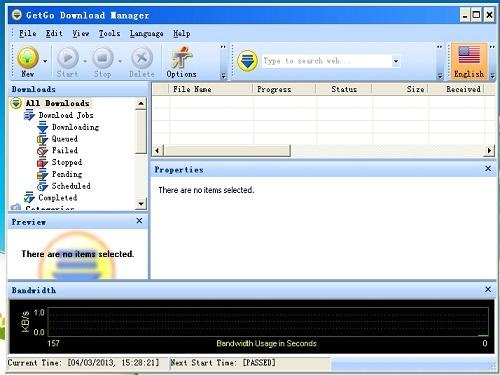Open the File menu
The image size is (500, 375).
tap(27, 33)
